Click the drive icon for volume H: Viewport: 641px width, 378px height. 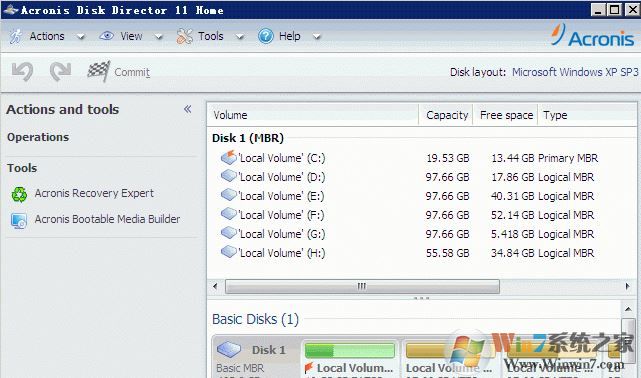pyautogui.click(x=229, y=252)
